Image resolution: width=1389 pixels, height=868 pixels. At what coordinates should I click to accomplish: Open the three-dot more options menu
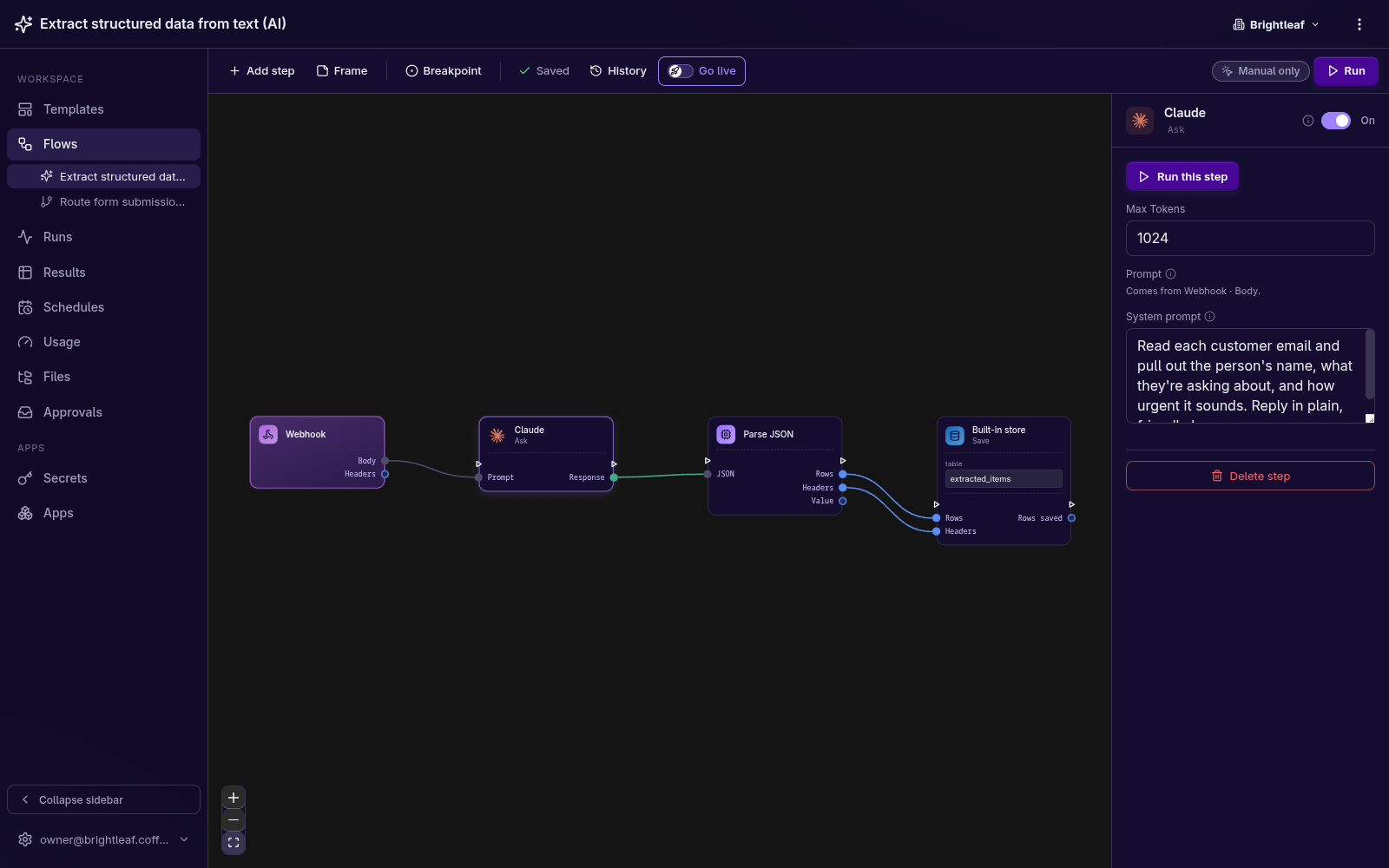tap(1359, 24)
